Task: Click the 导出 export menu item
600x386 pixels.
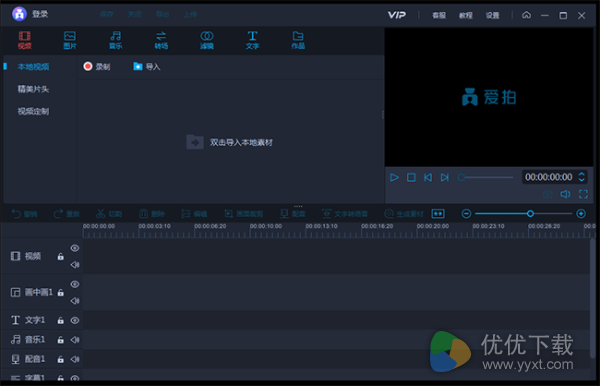Action: tap(162, 15)
